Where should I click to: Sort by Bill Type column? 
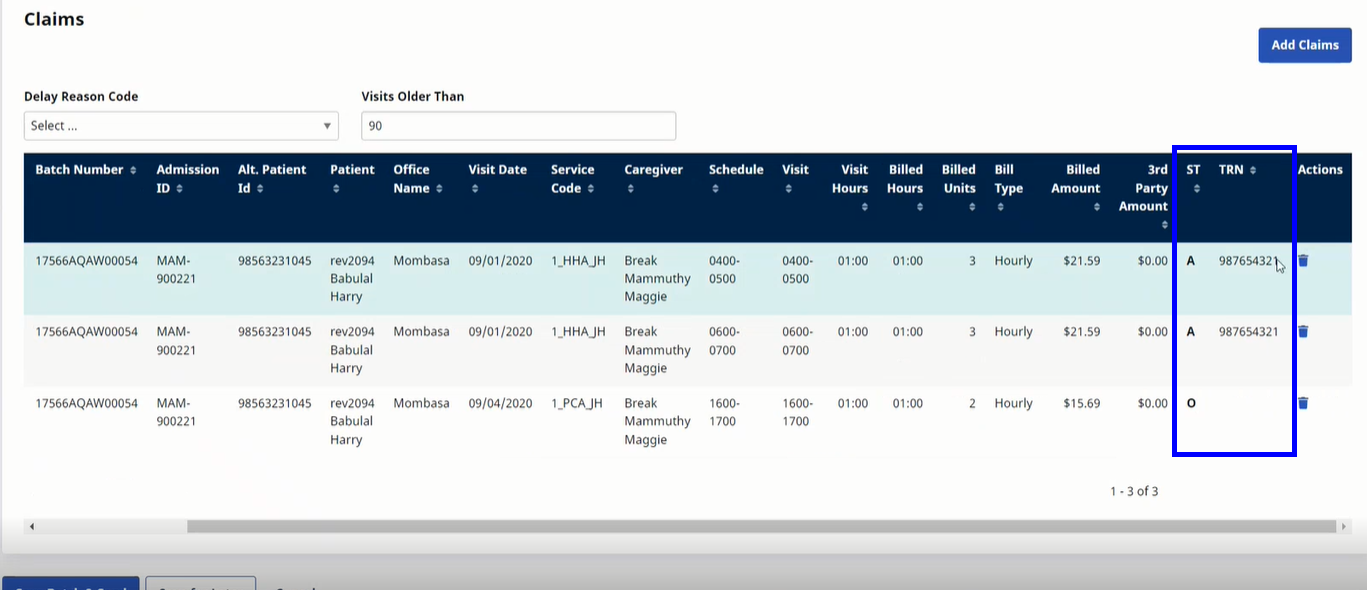[x=999, y=206]
